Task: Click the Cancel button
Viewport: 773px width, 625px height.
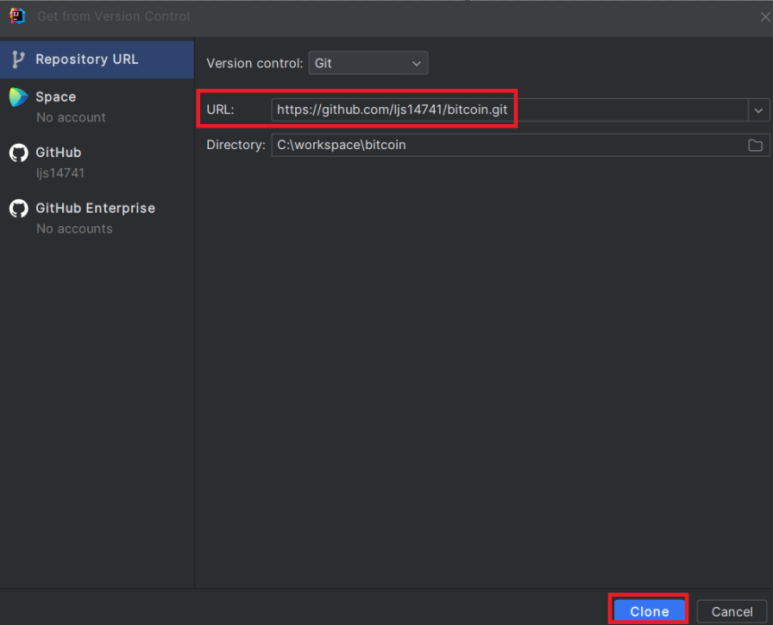Action: [x=732, y=612]
